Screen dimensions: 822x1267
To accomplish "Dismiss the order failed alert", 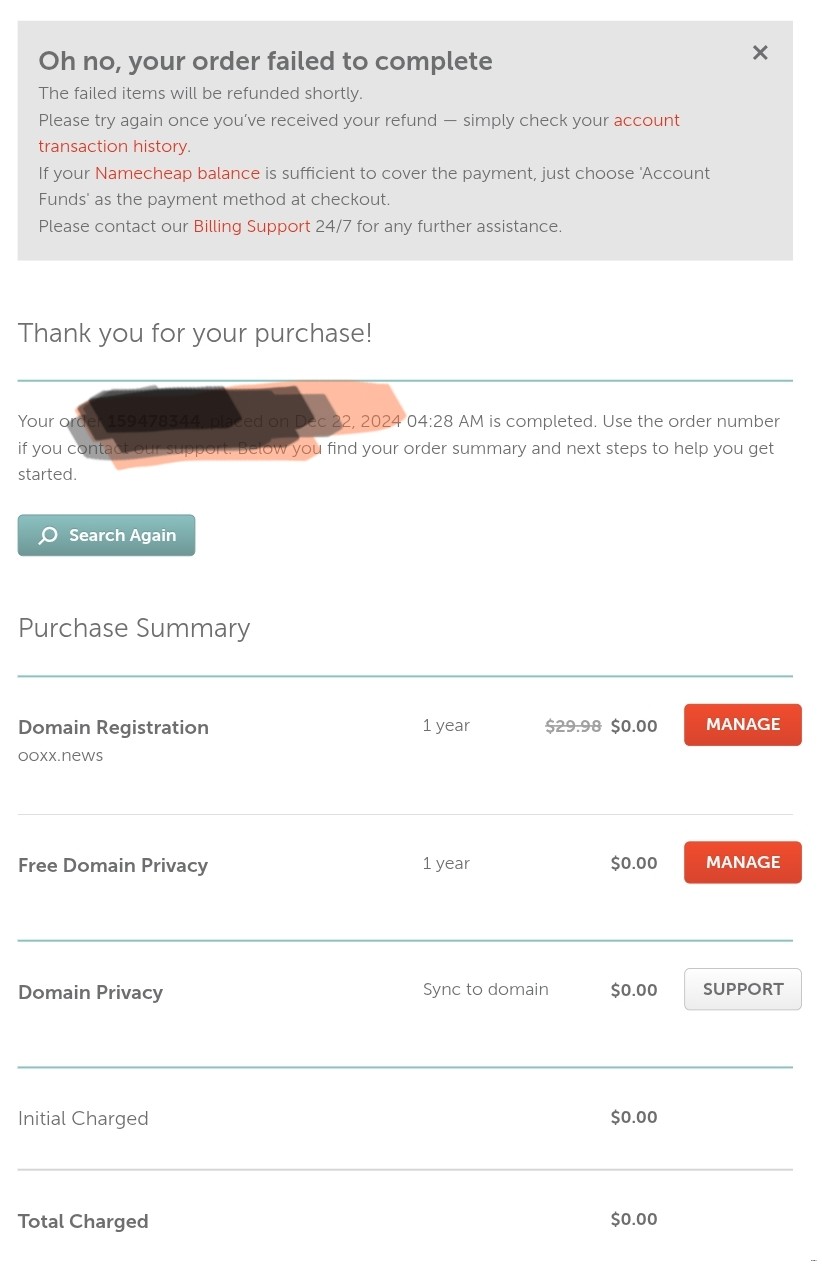I will pyautogui.click(x=760, y=53).
